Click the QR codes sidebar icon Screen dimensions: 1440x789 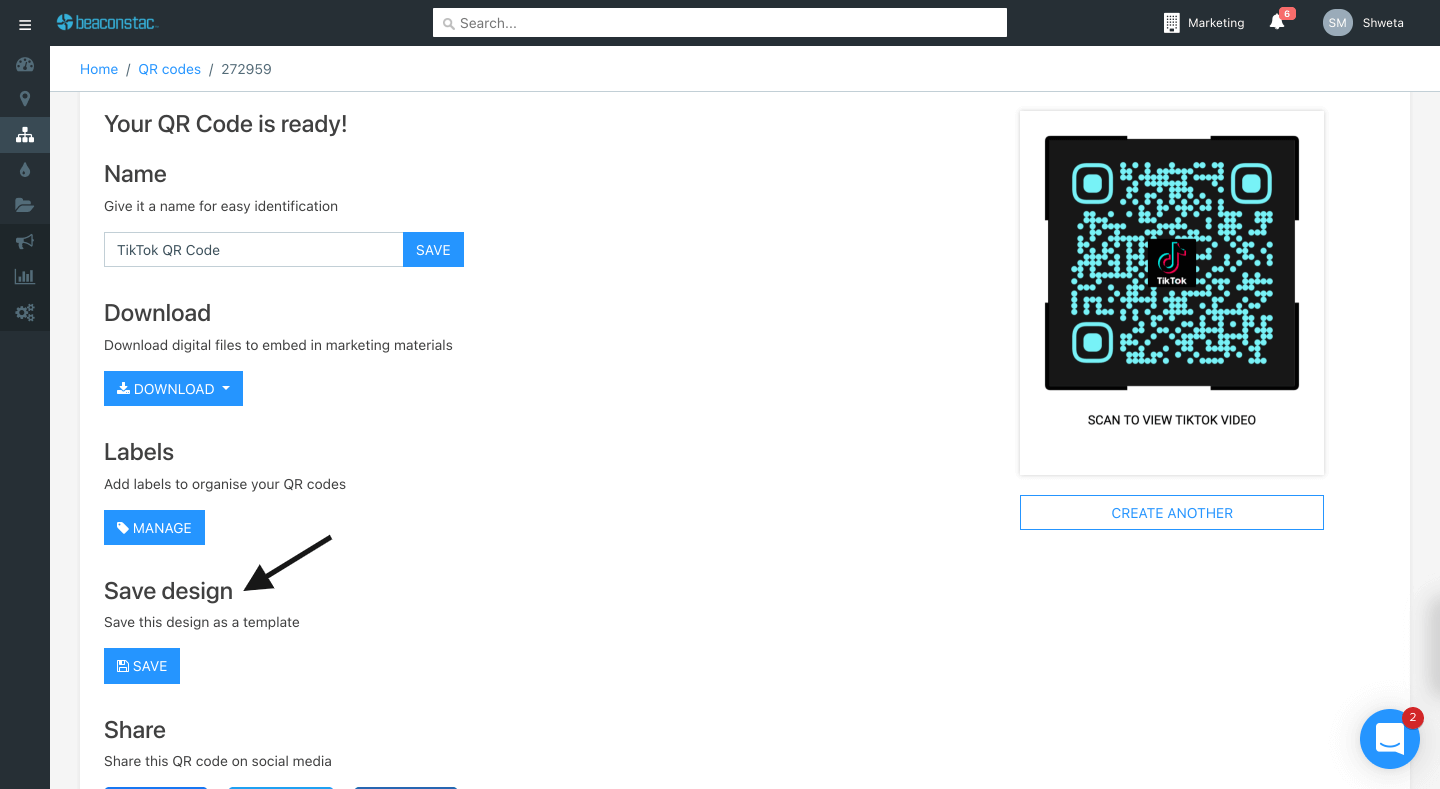[x=24, y=134]
